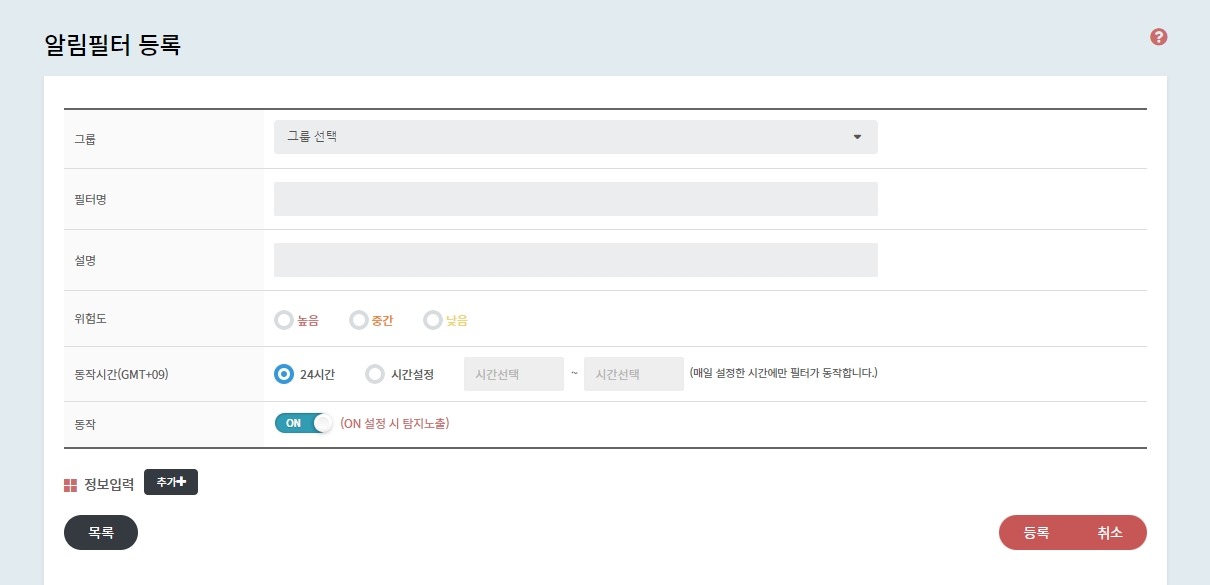Open the 그룹 선택 dropdown

[575, 137]
